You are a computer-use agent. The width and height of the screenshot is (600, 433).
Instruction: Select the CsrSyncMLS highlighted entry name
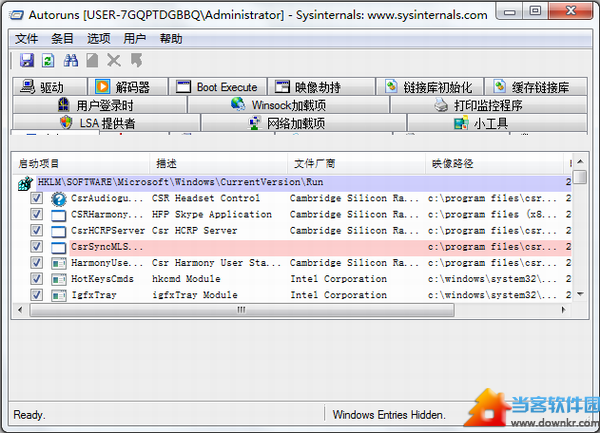tap(107, 247)
